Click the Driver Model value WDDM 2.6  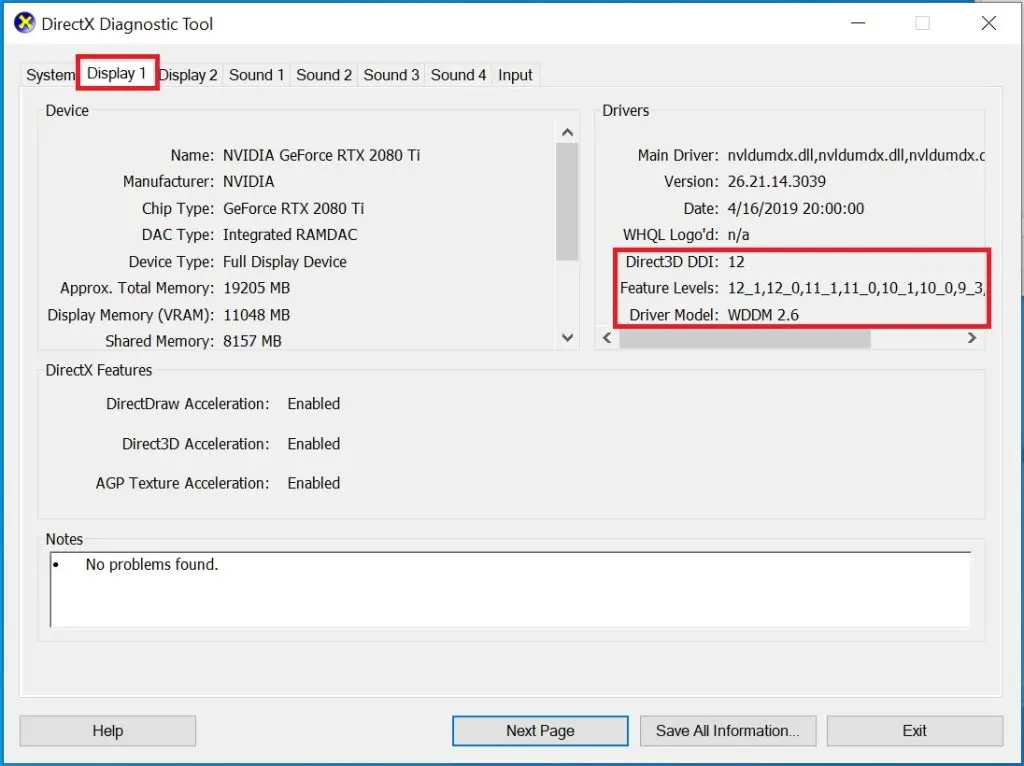tap(763, 315)
